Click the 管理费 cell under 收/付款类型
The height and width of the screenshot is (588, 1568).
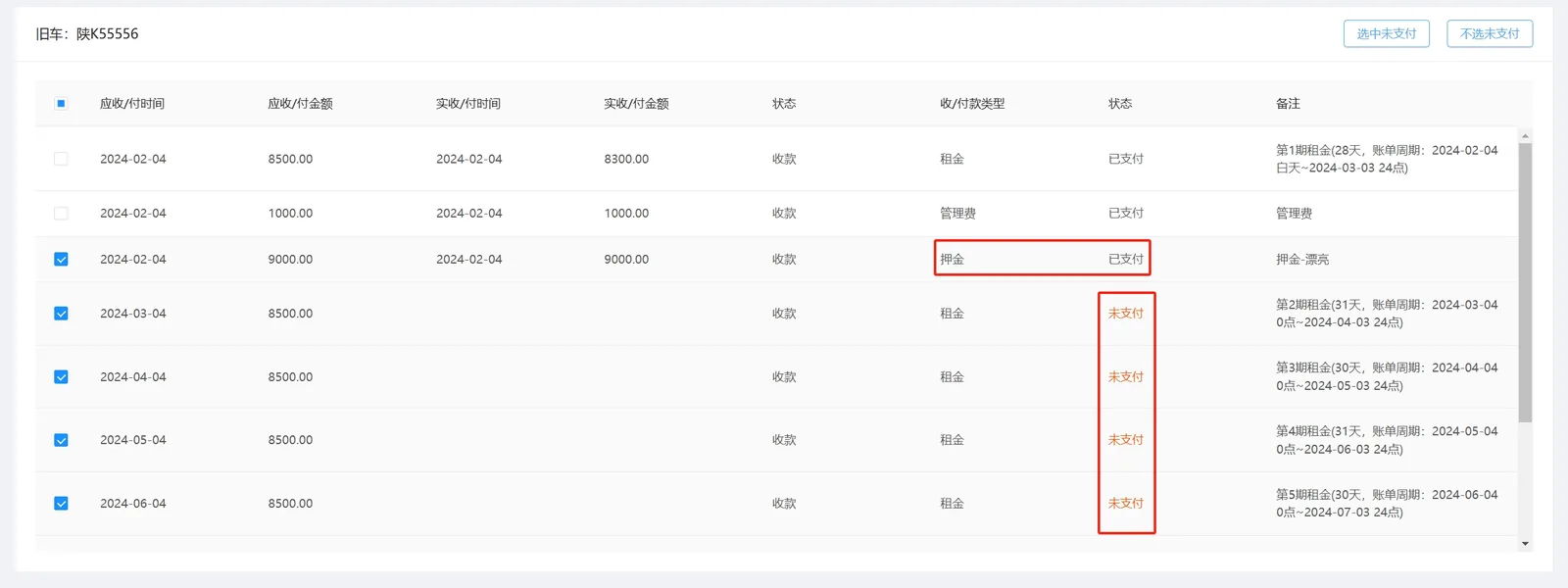957,213
